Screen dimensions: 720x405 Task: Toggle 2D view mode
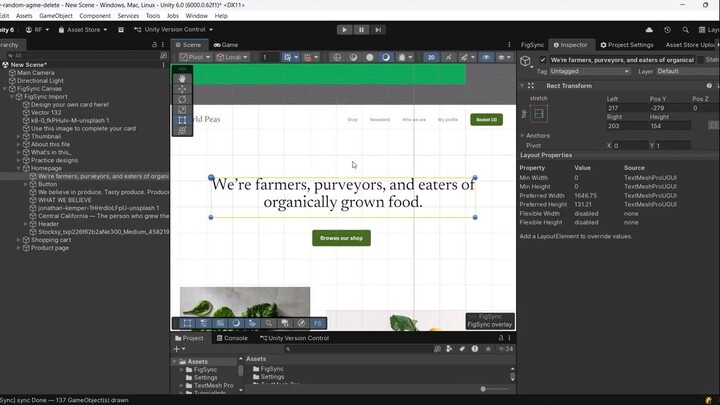tap(431, 57)
